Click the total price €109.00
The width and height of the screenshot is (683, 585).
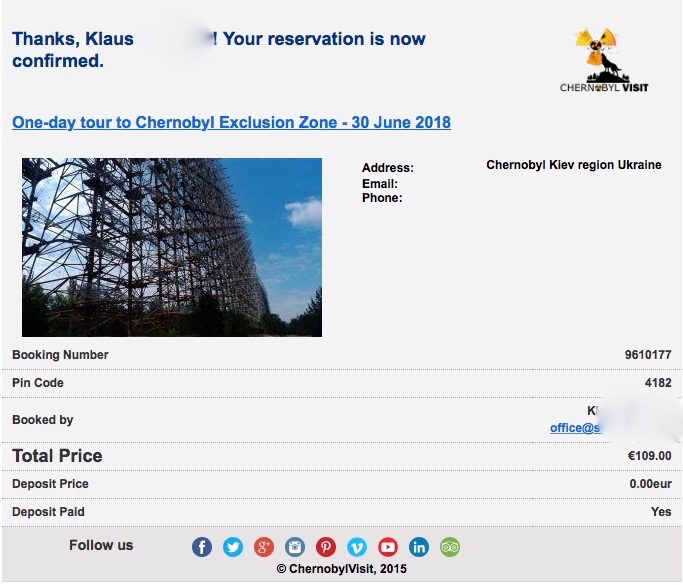pyautogui.click(x=649, y=456)
